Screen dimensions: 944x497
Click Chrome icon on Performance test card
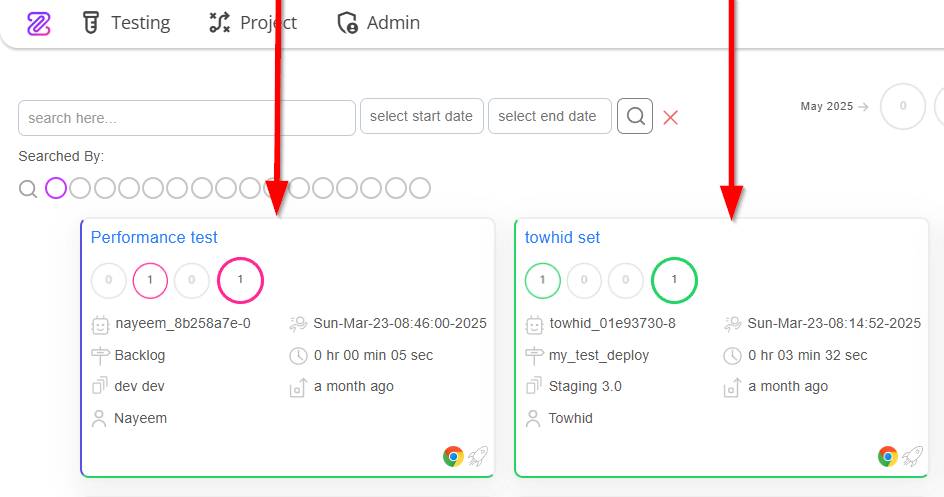point(453,457)
